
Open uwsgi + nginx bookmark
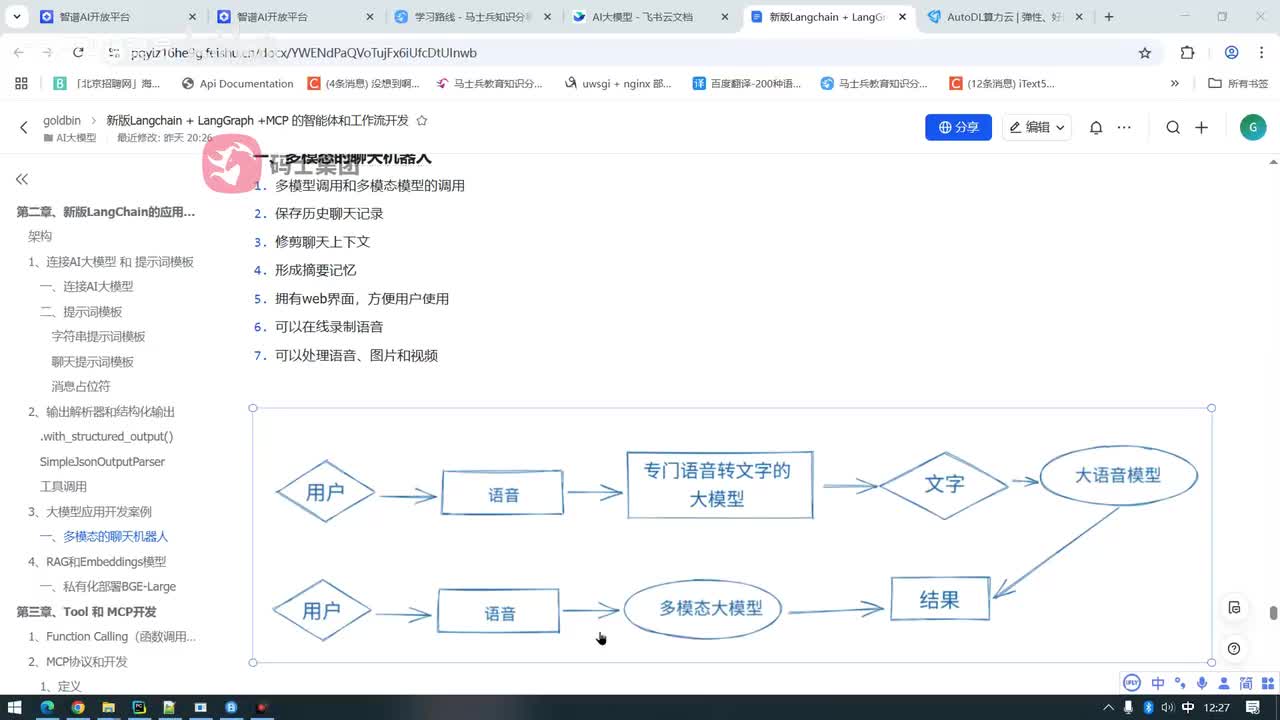[x=619, y=84]
